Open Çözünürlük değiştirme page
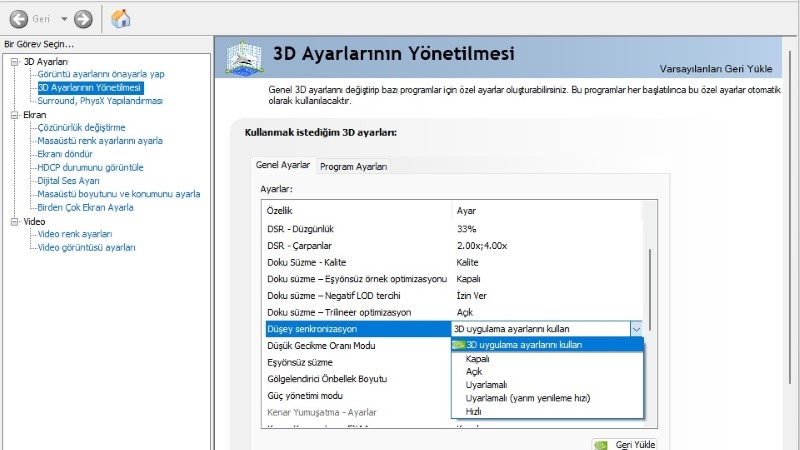This screenshot has height=450, width=800. (81, 128)
